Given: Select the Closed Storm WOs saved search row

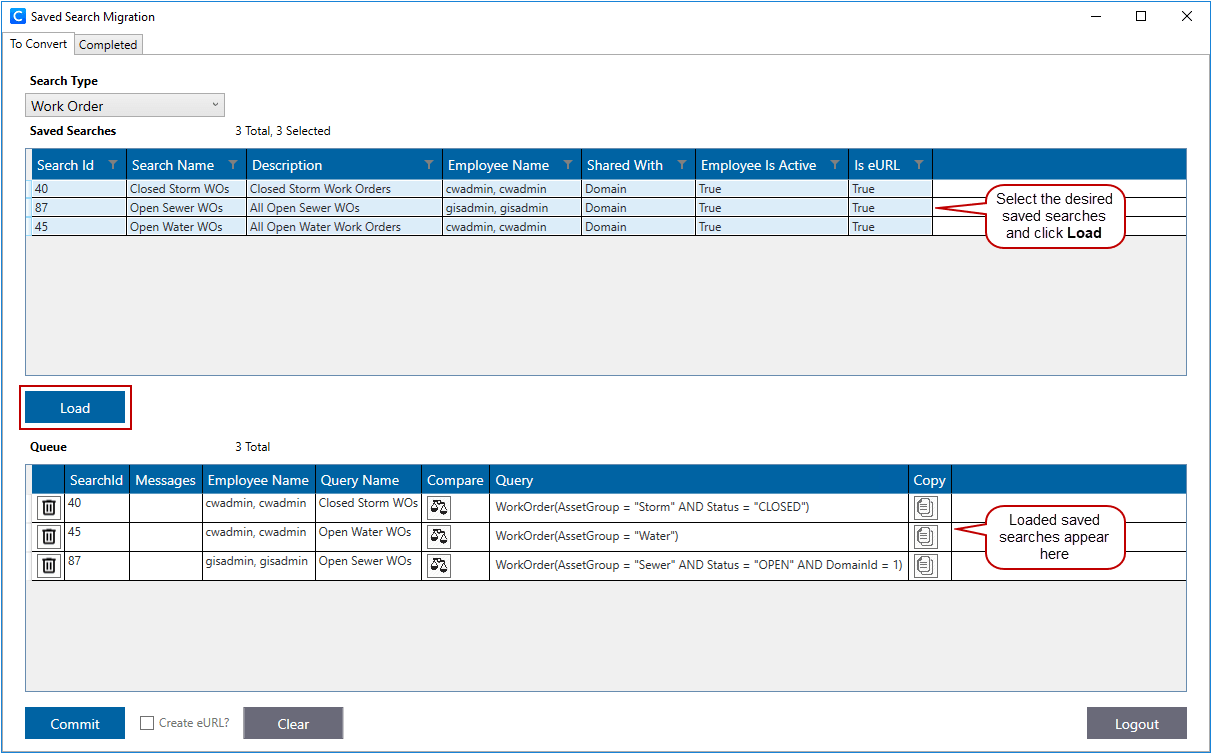Looking at the screenshot, I should click(482, 188).
